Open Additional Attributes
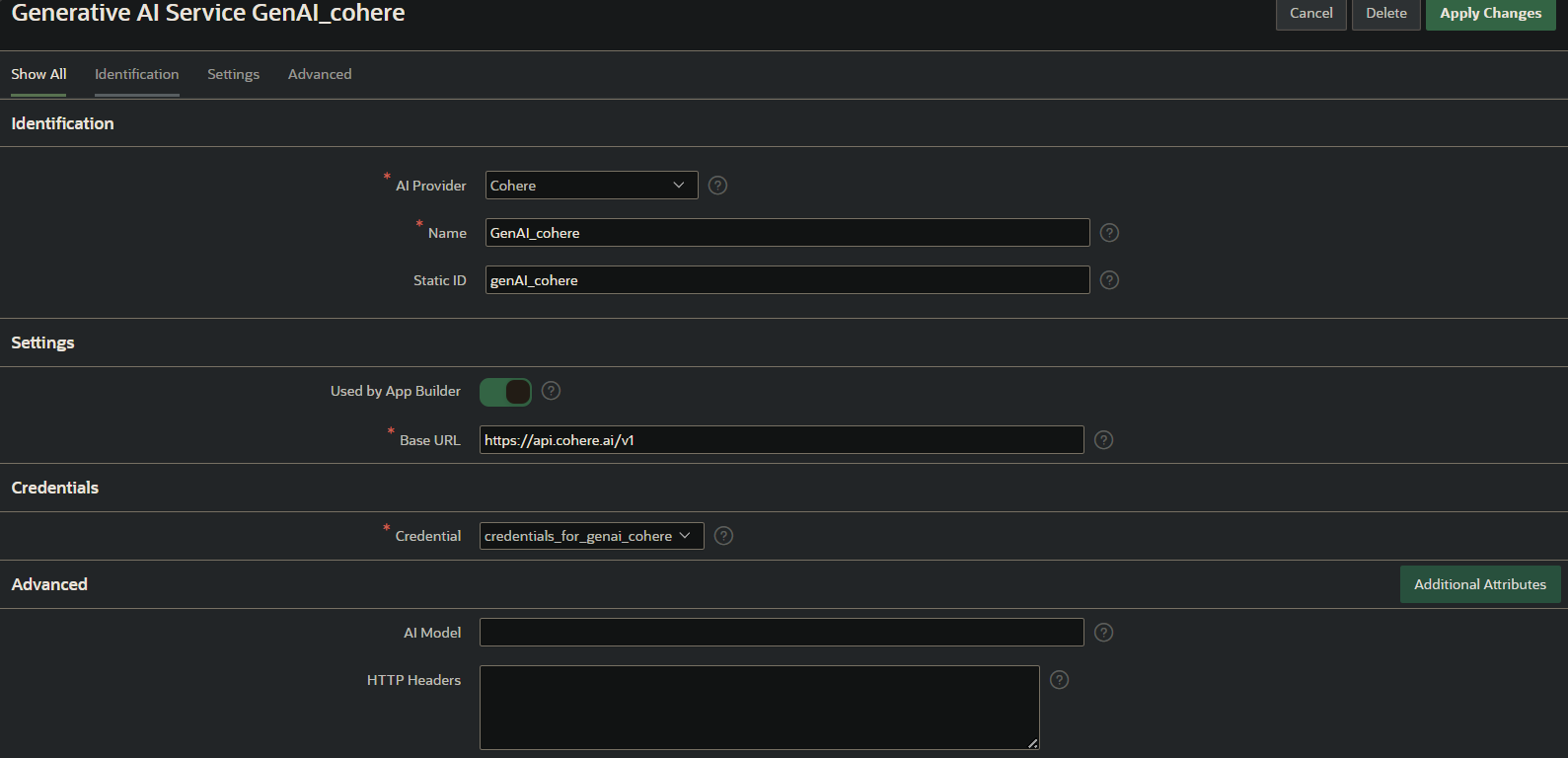 coord(1480,584)
